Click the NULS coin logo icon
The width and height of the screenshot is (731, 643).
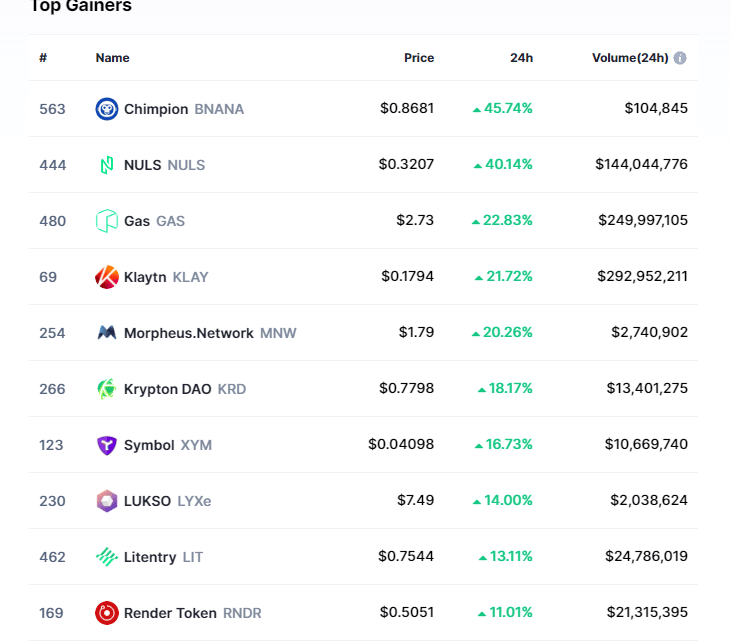(107, 165)
